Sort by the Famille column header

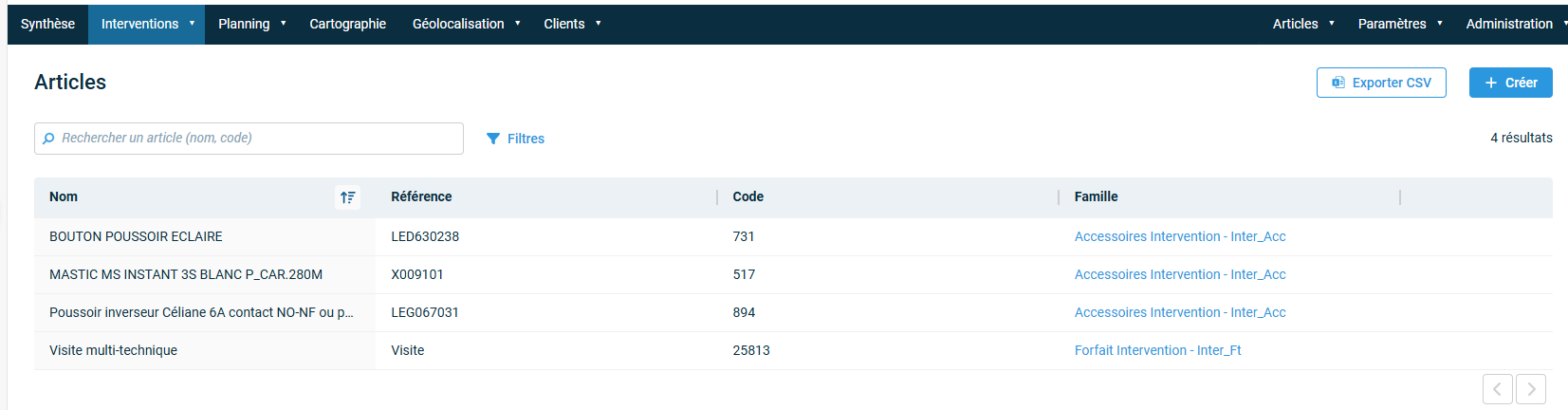tap(1096, 196)
